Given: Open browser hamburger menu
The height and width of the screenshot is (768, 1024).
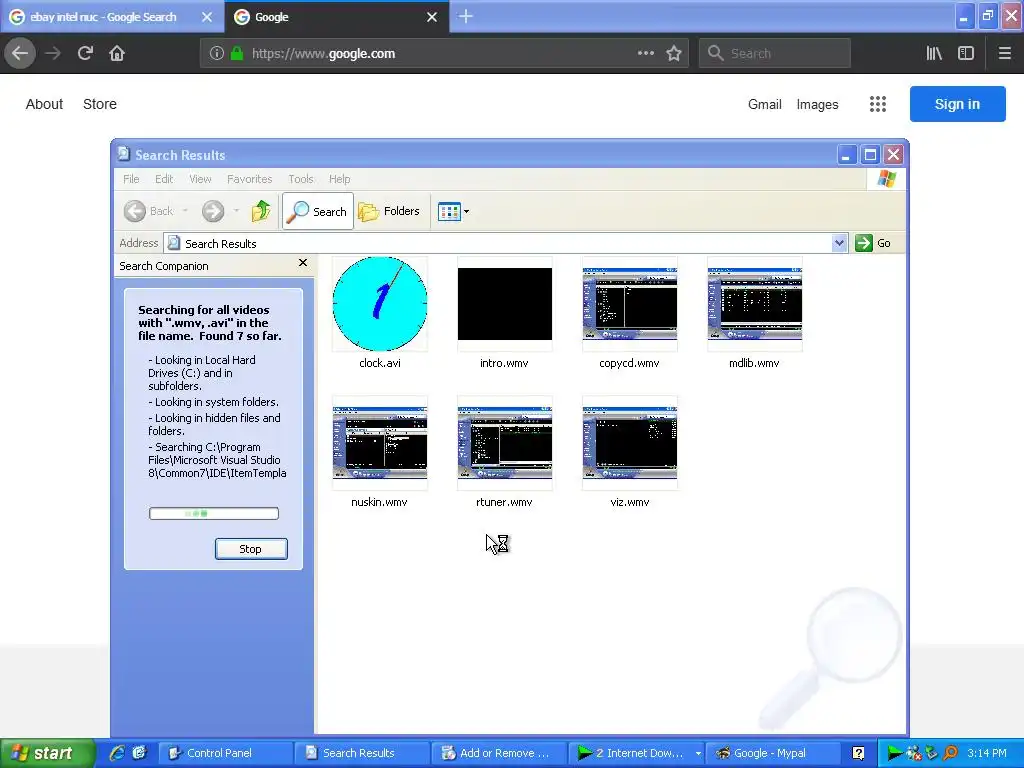Looking at the screenshot, I should (1004, 54).
